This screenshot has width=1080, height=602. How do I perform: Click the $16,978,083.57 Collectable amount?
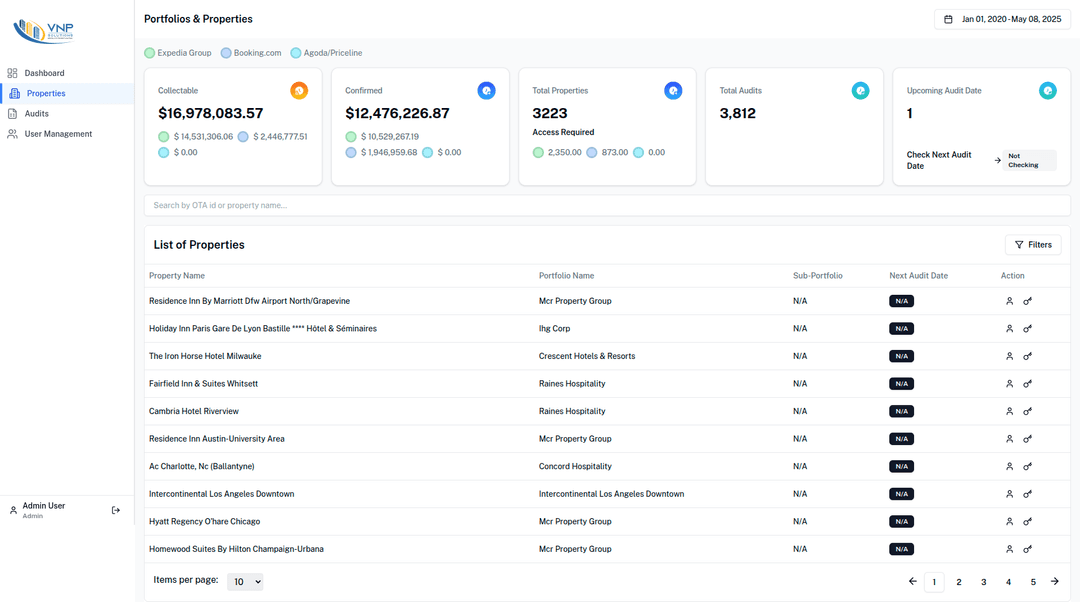pos(211,113)
